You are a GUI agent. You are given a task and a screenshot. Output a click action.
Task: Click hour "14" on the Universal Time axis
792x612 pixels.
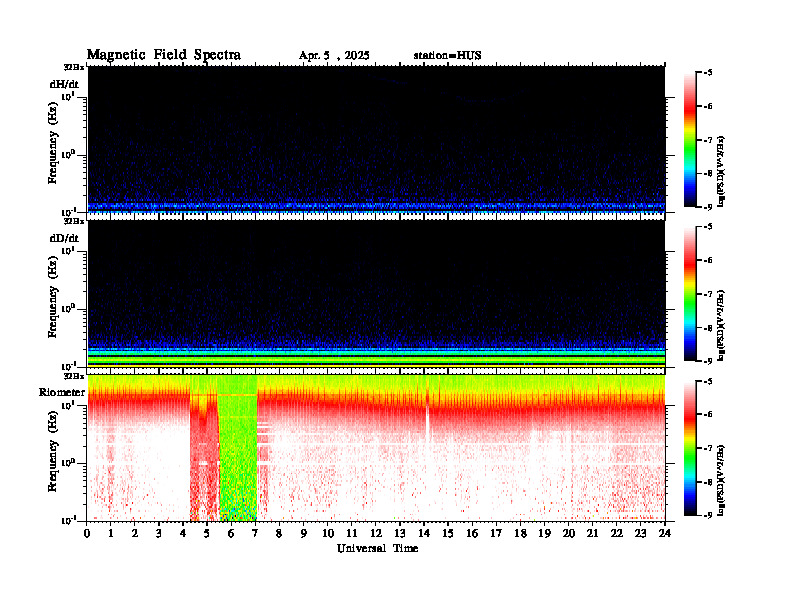(424, 533)
